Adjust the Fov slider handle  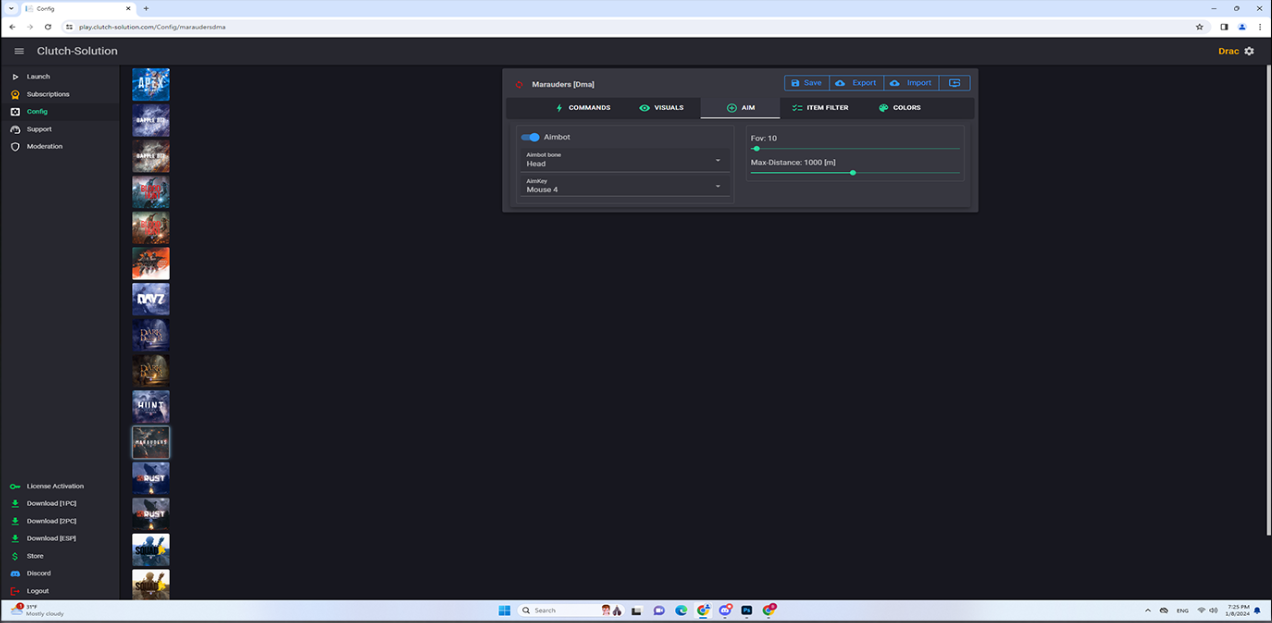pyautogui.click(x=757, y=149)
